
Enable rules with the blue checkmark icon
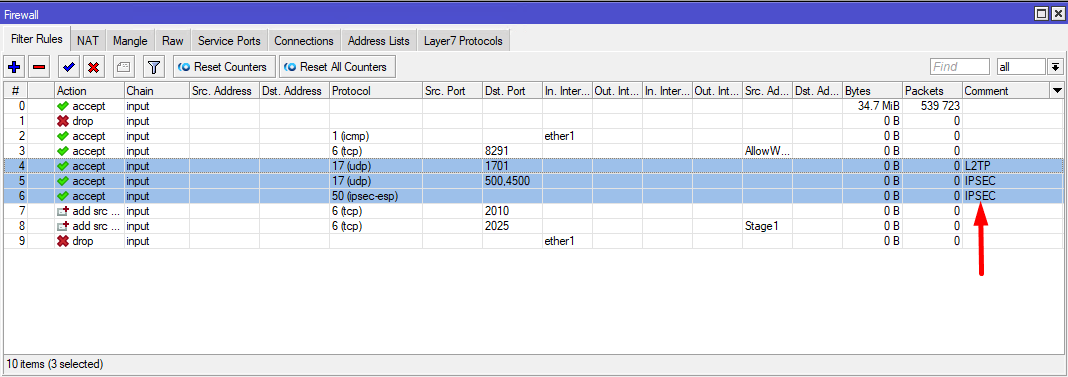69,67
